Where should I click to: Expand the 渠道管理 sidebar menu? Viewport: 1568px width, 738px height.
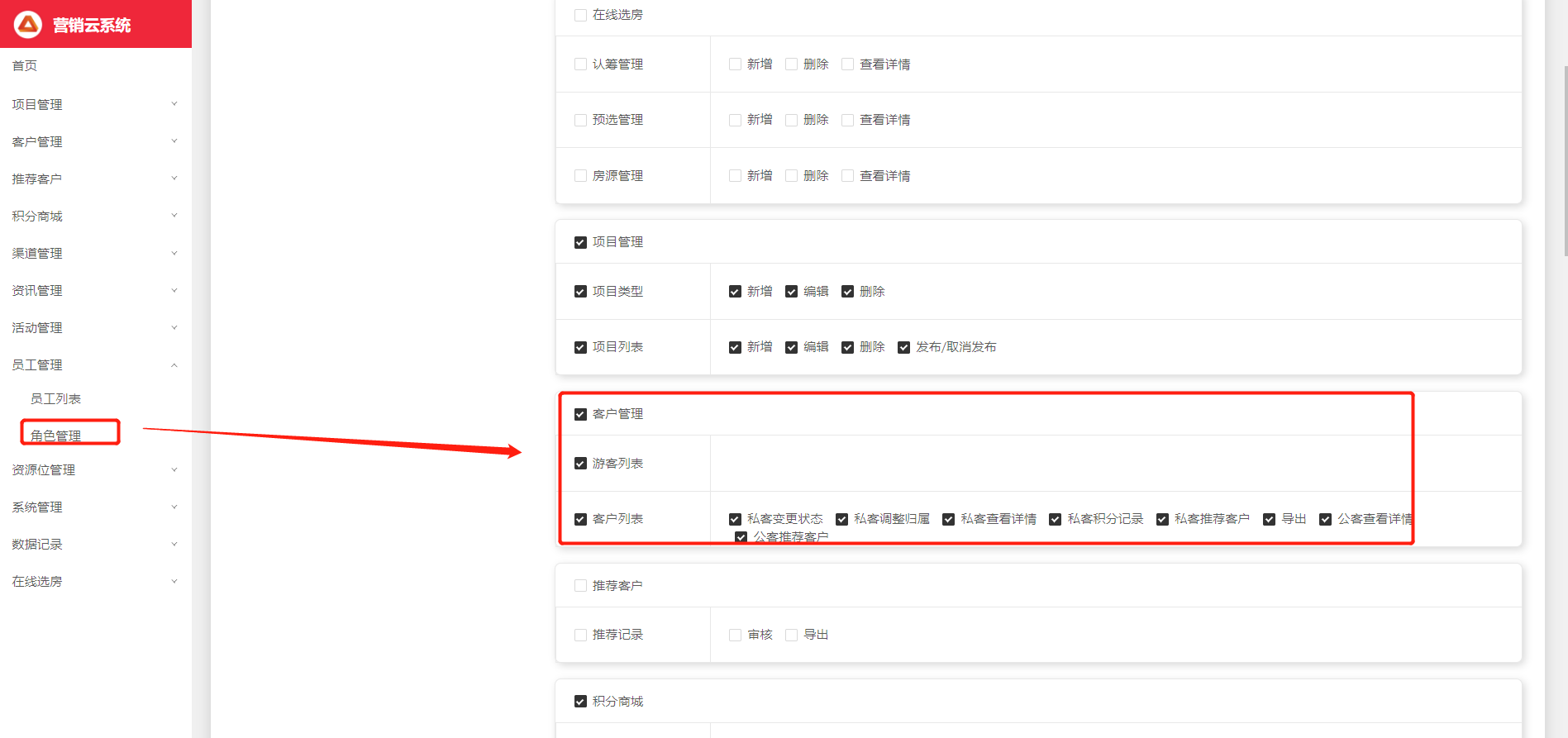click(x=96, y=253)
